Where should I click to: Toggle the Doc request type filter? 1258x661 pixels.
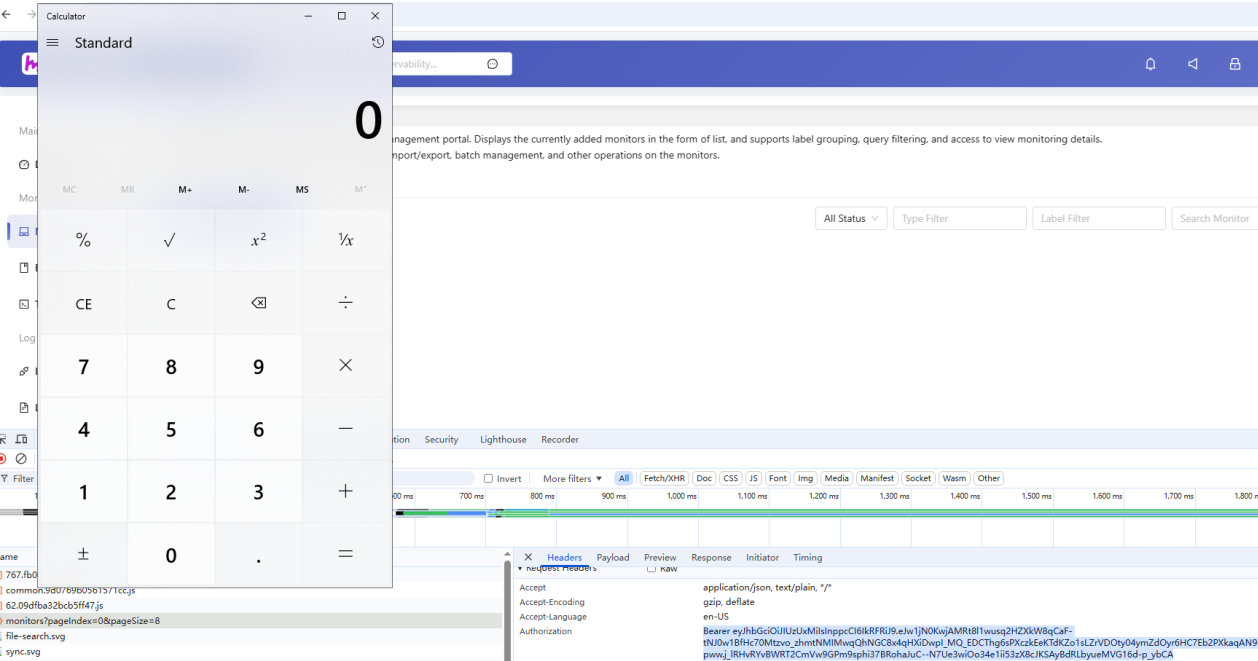point(704,479)
